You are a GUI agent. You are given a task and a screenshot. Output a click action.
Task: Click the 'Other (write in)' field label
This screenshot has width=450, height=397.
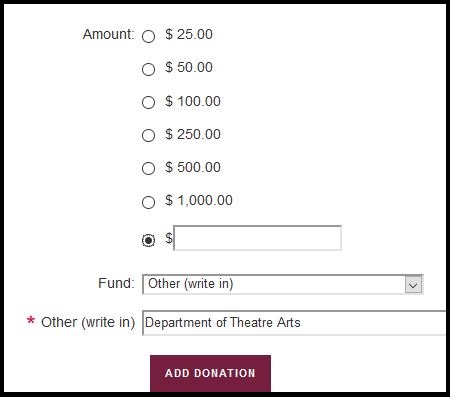pos(88,322)
